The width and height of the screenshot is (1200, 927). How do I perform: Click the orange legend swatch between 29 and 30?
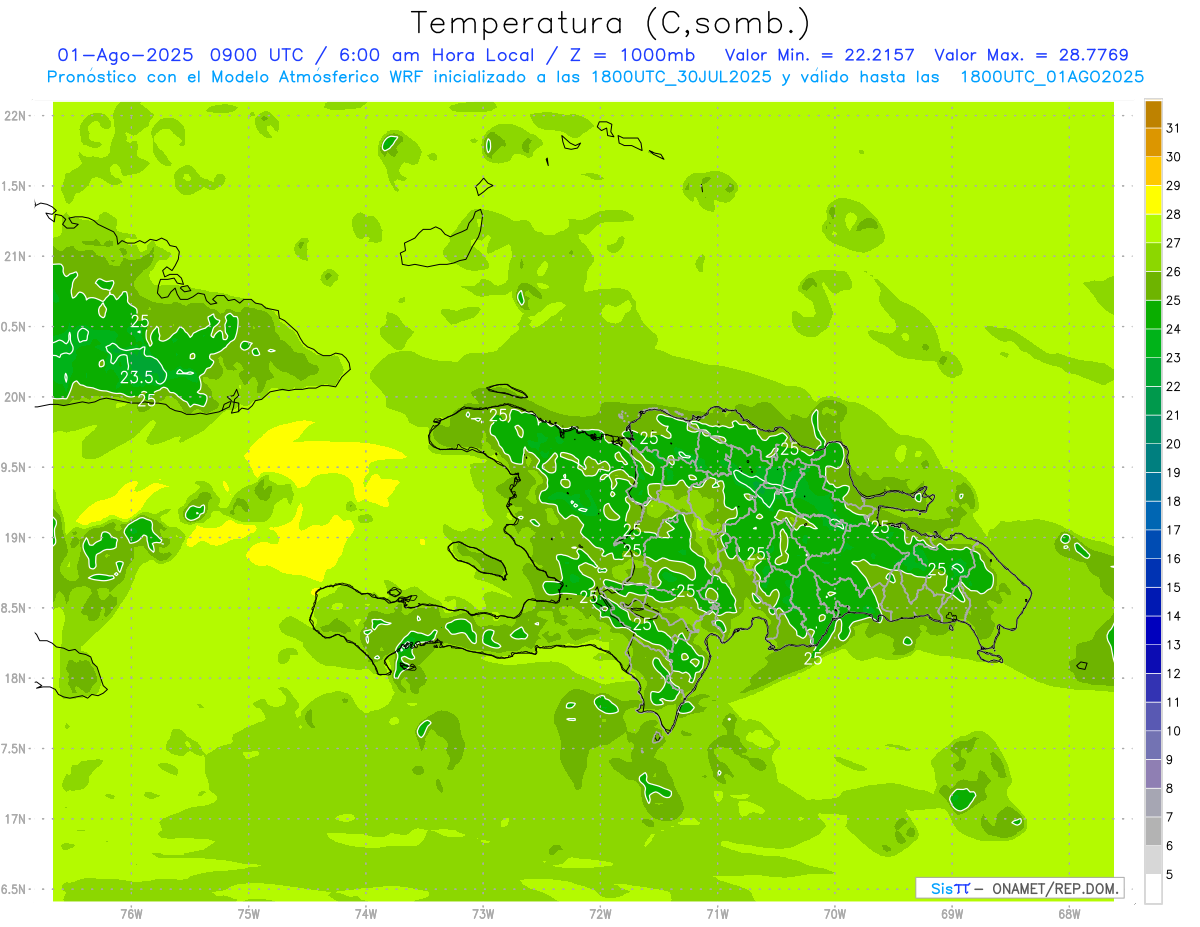pyautogui.click(x=1153, y=171)
